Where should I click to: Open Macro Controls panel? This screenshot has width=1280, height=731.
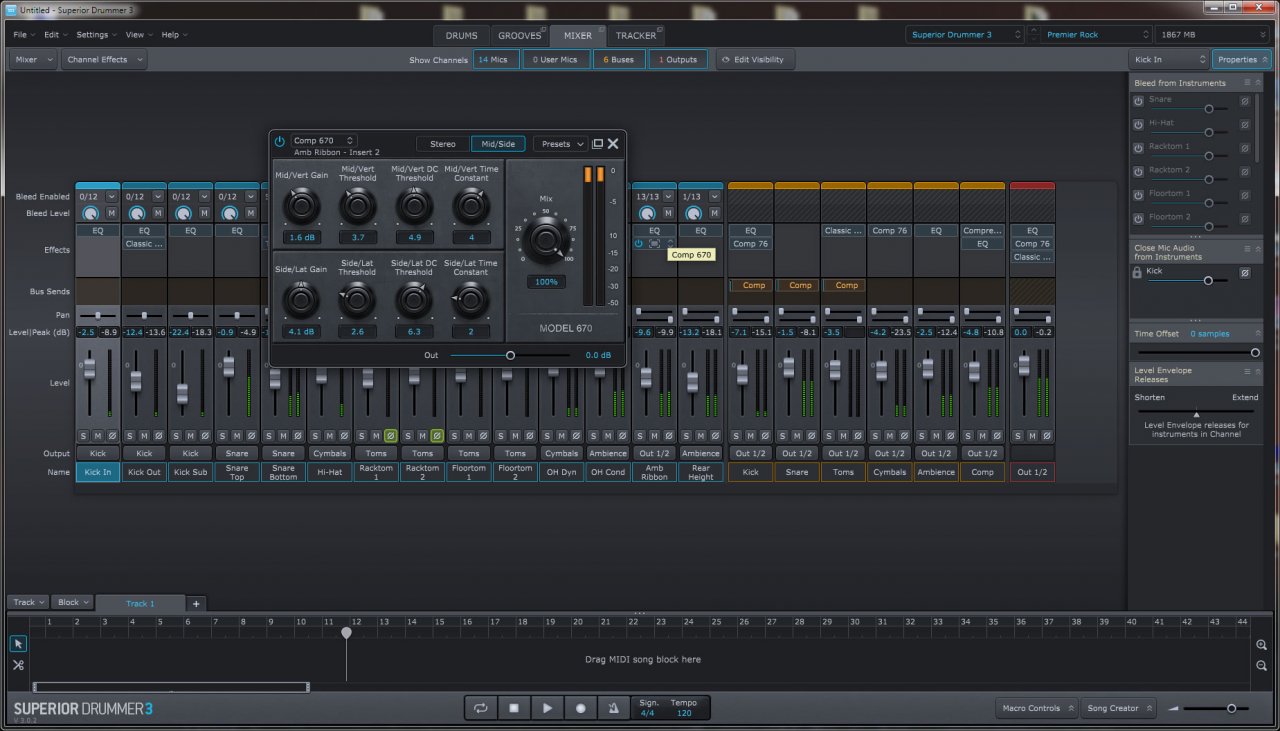click(x=1037, y=708)
